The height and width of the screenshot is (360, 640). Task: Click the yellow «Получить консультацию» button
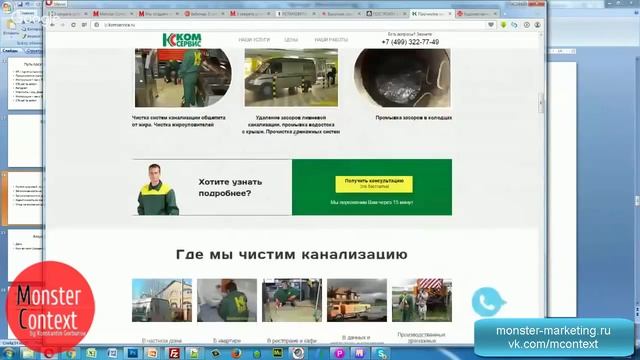point(374,184)
